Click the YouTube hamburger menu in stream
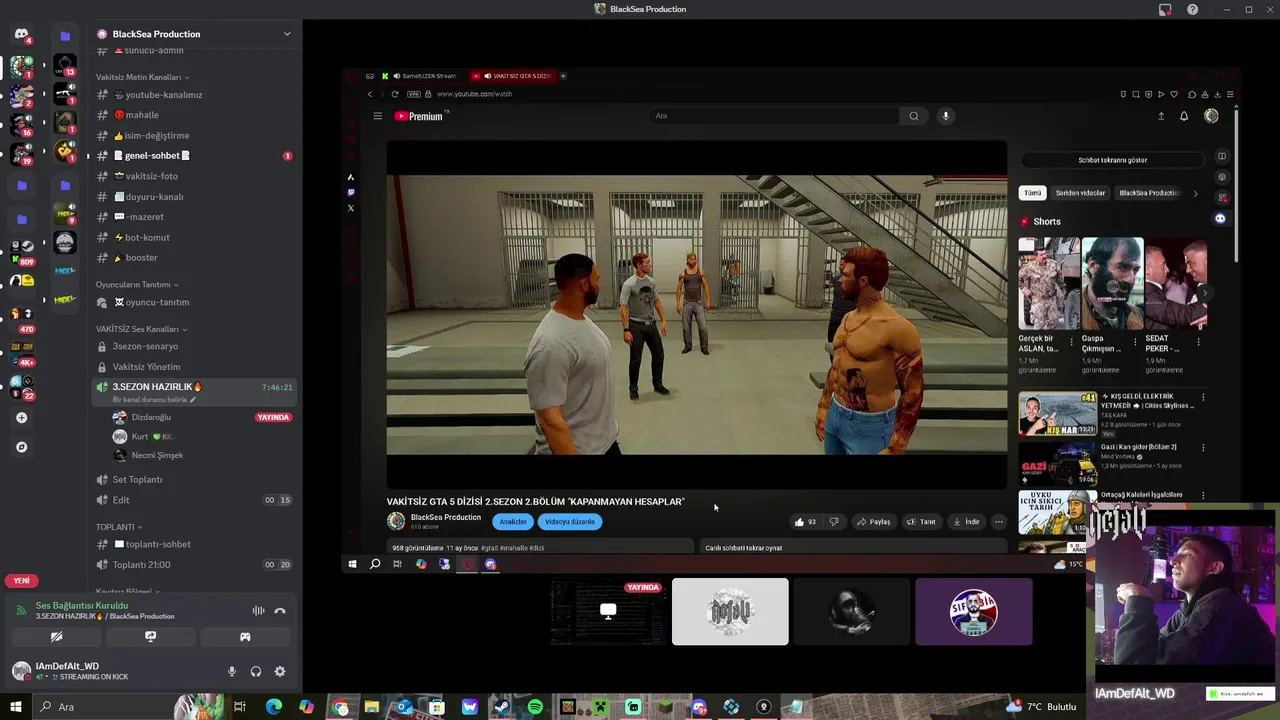The image size is (1280, 720). coord(377,116)
